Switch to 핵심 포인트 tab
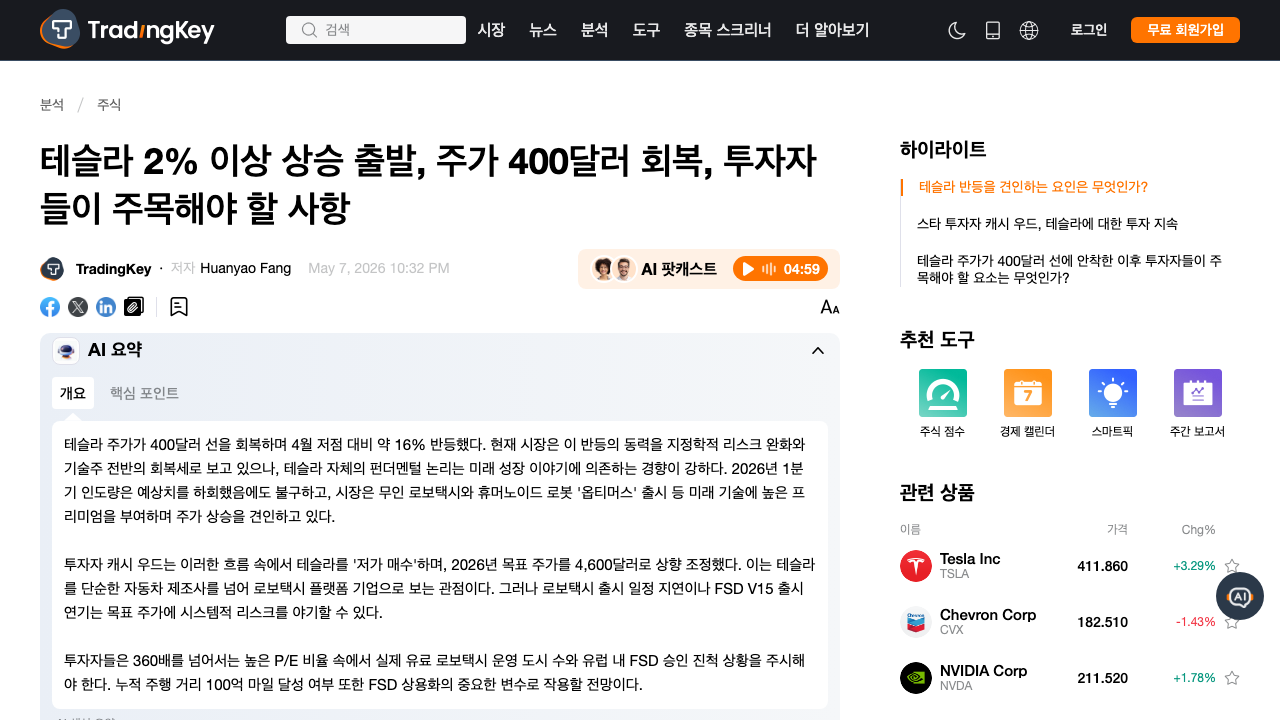 coord(144,393)
